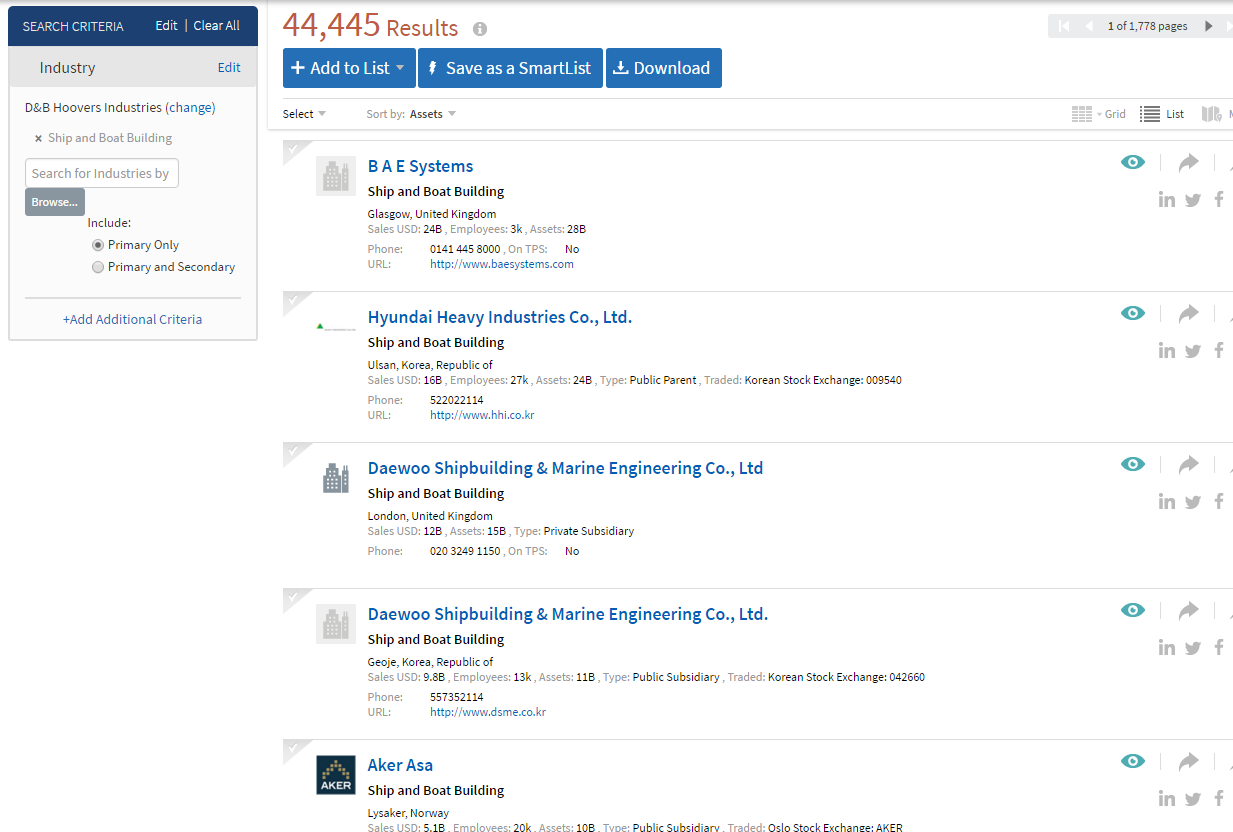Viewport: 1233px width, 832px height.
Task: Click Edit in Search Criteria header
Action: click(166, 26)
